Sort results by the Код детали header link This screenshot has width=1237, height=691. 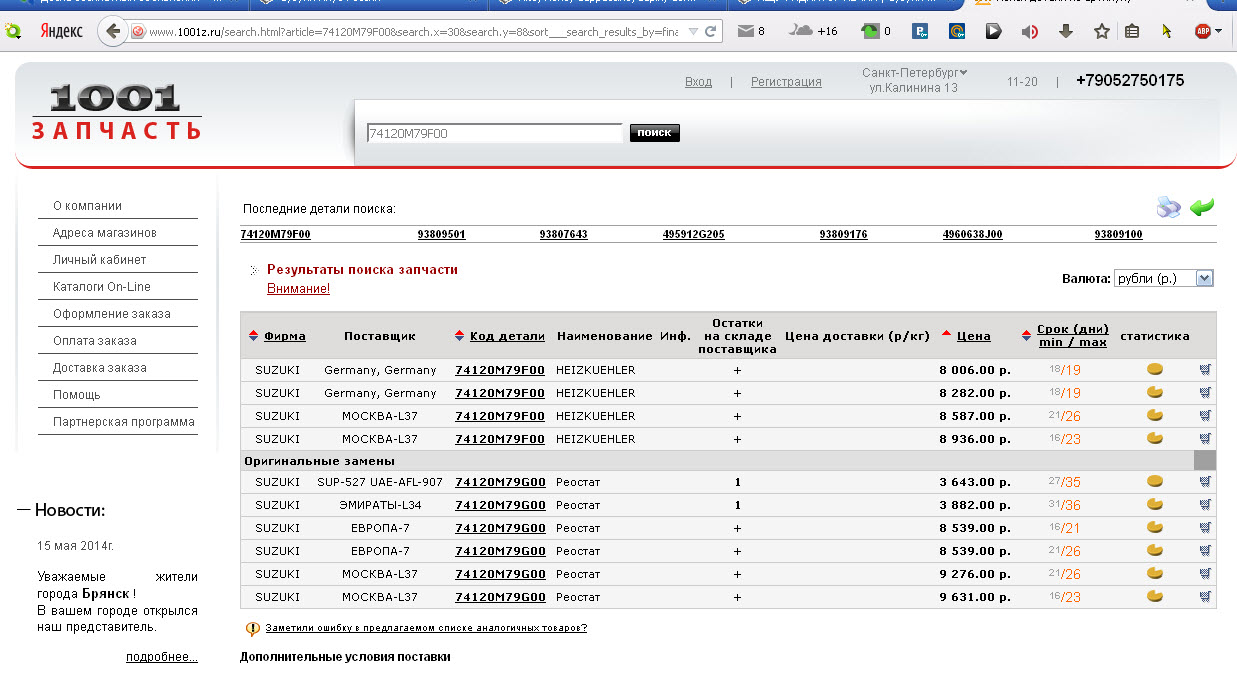(507, 336)
